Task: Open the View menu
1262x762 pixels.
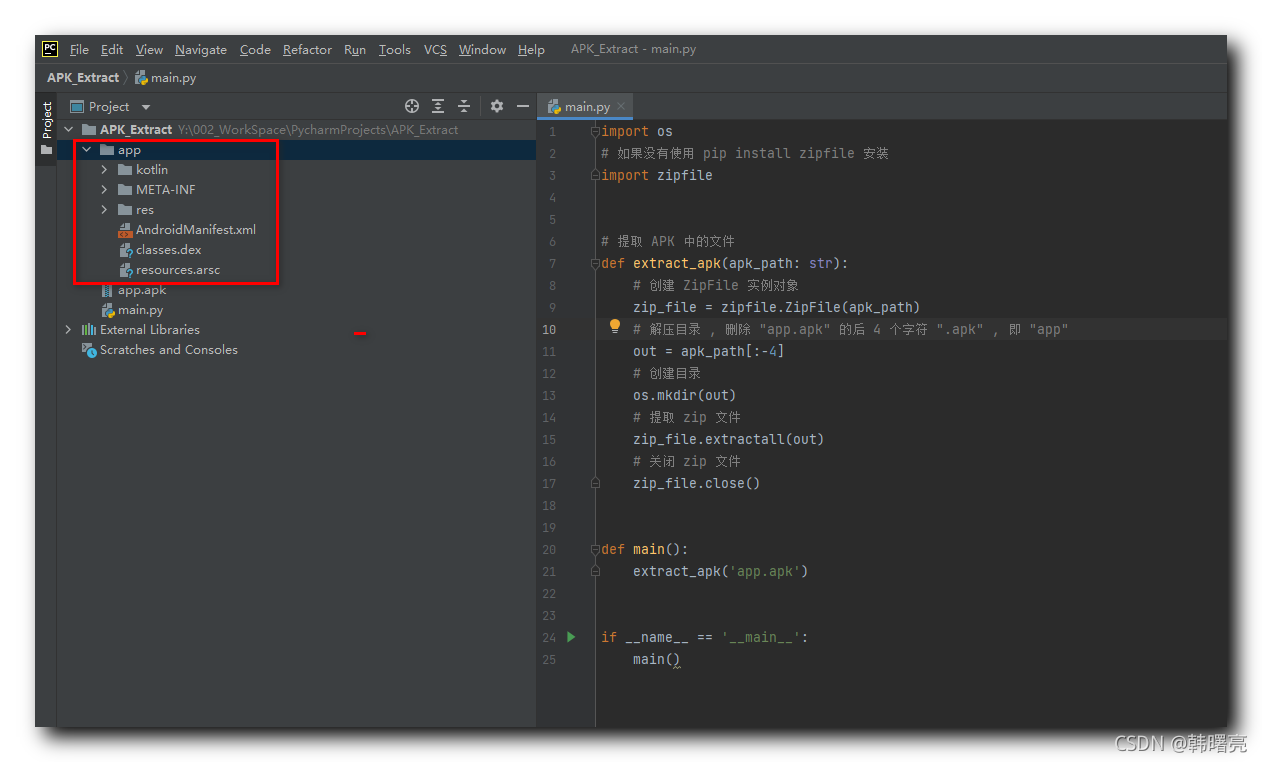Action: [x=149, y=49]
